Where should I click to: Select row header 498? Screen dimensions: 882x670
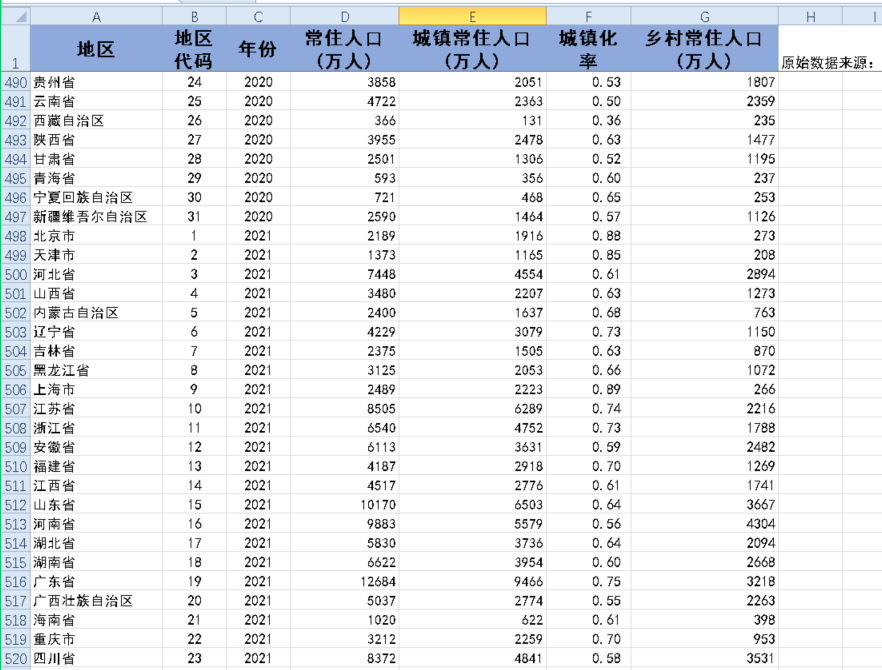(16, 236)
